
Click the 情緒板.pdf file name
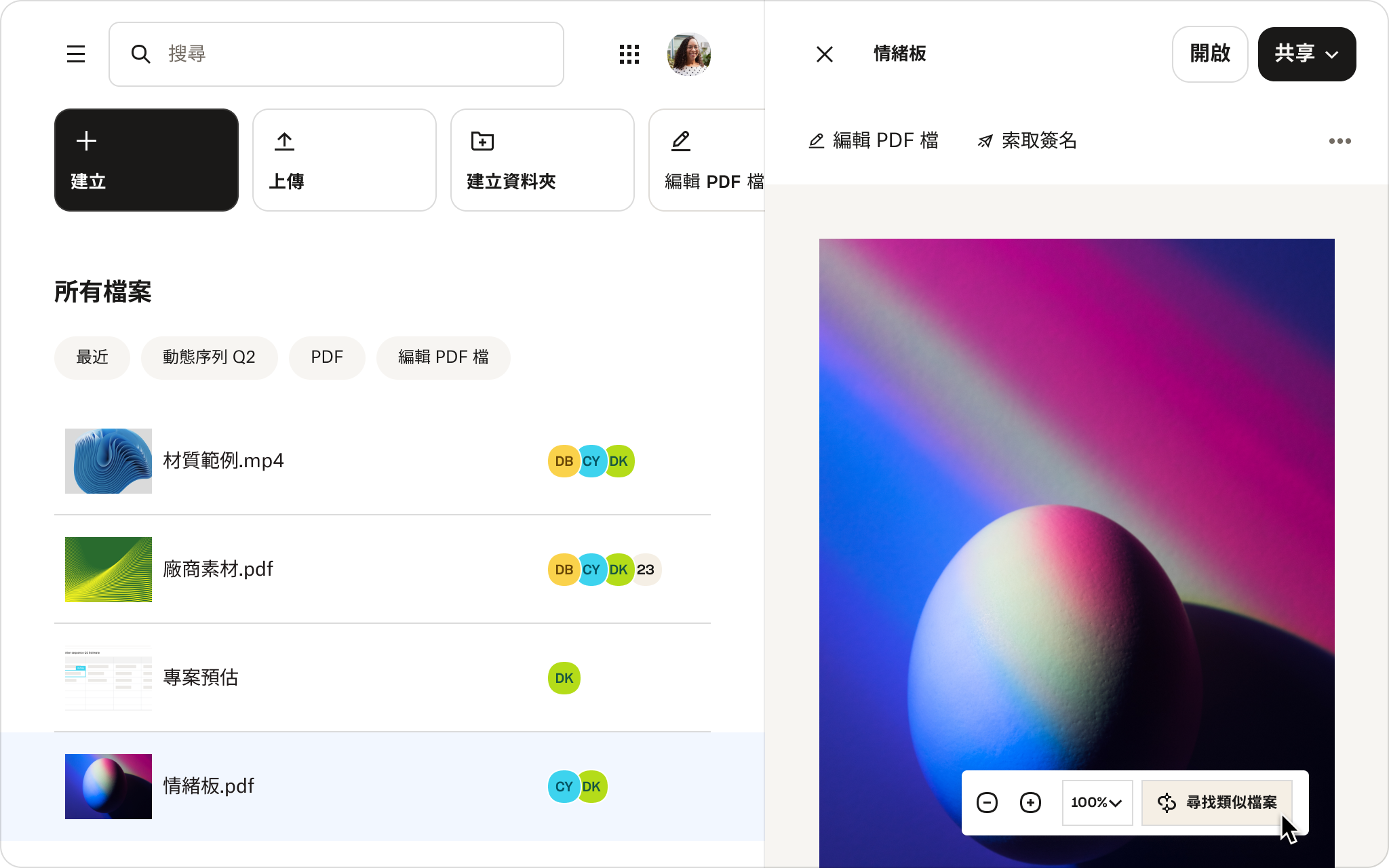pos(208,786)
